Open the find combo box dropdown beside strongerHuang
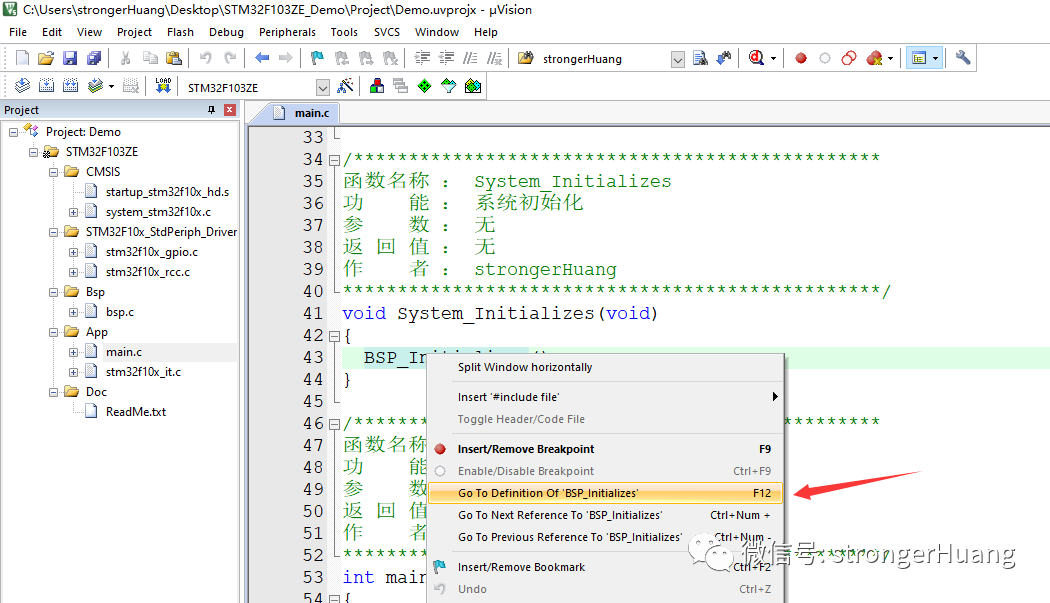Screen dimensions: 1050x603 coord(678,60)
